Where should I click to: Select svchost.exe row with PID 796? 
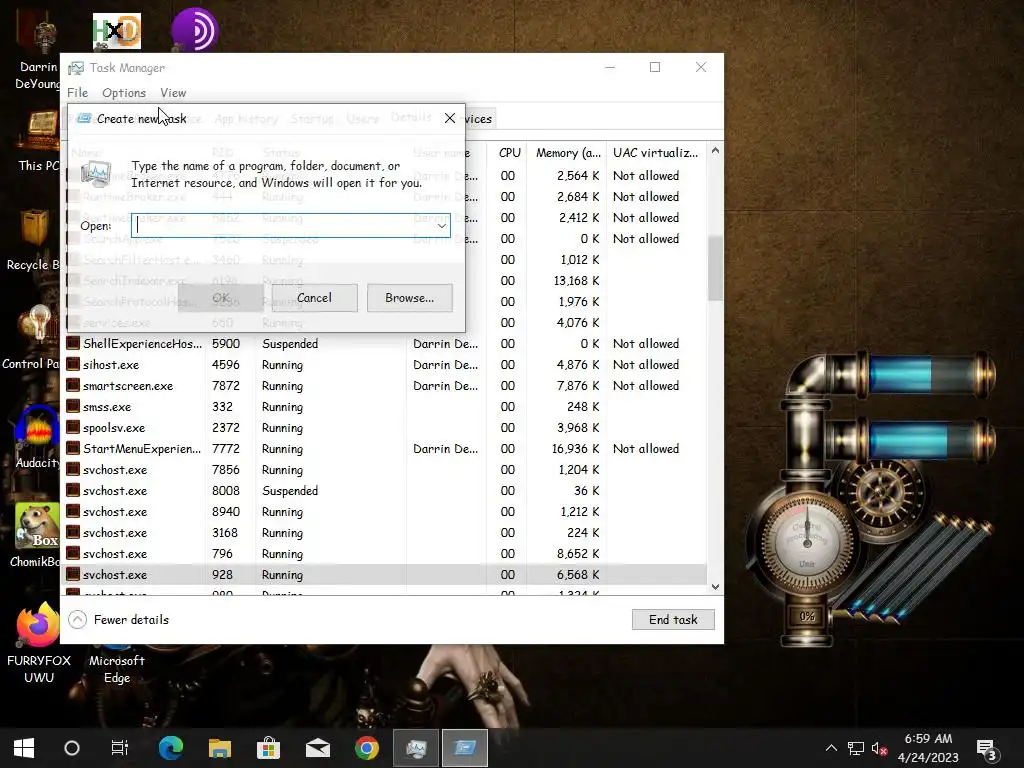click(385, 554)
